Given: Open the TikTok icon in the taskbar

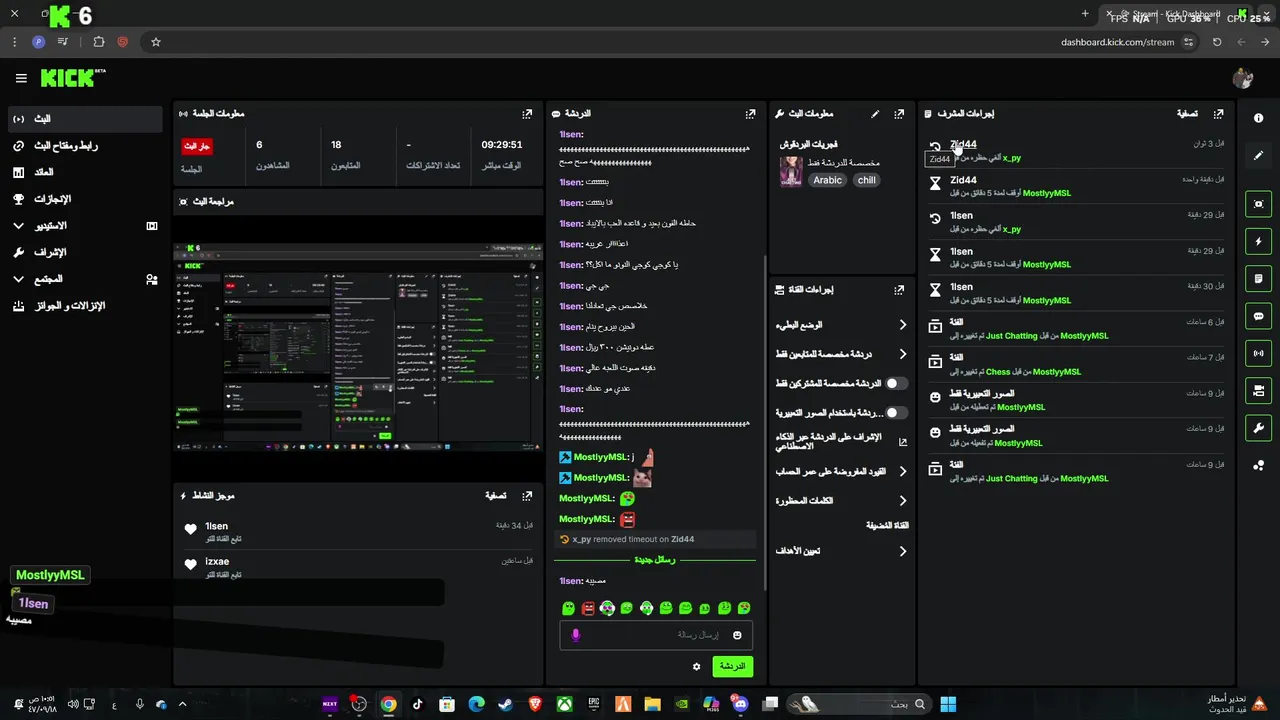Looking at the screenshot, I should [417, 704].
